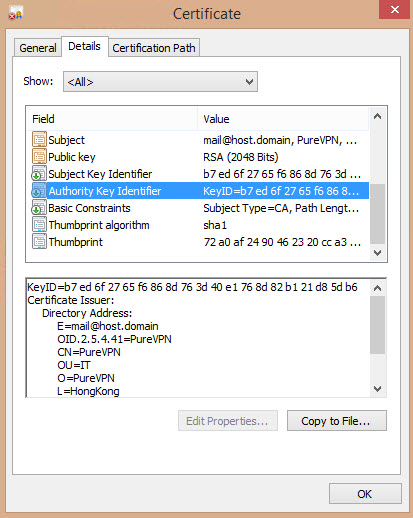Screen dimensions: 413x518
Task: Click the value 'RSA (2048 Bits)'
Action: 241,157
